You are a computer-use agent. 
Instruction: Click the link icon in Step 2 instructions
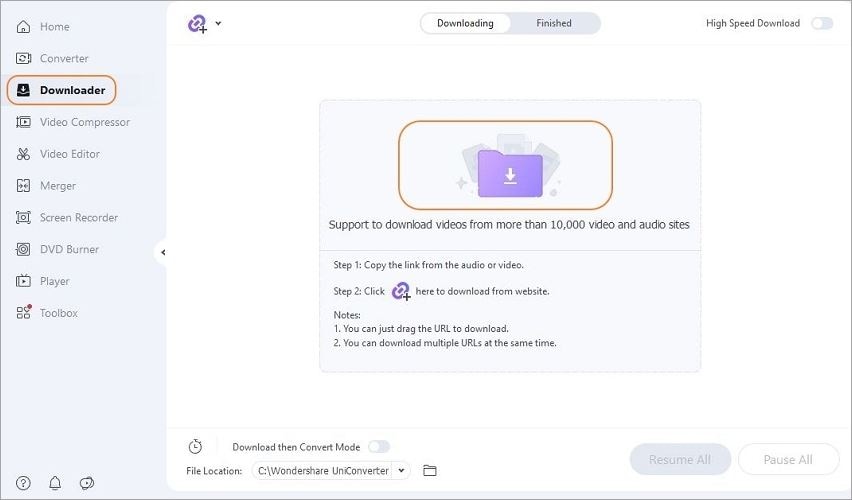(x=401, y=291)
